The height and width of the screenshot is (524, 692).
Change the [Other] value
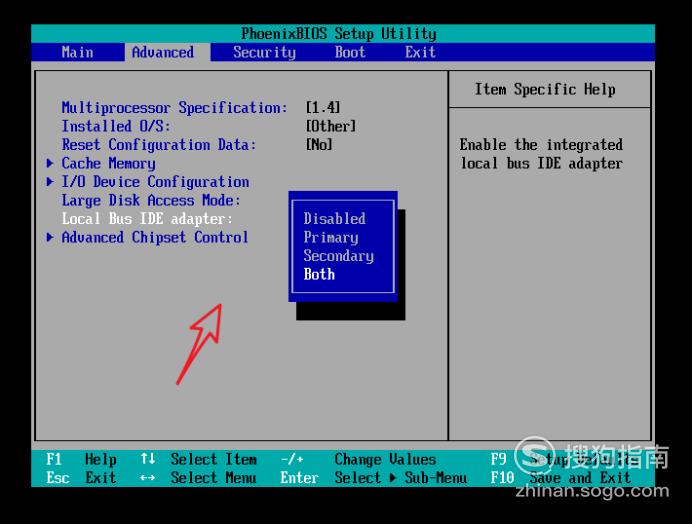click(331, 126)
